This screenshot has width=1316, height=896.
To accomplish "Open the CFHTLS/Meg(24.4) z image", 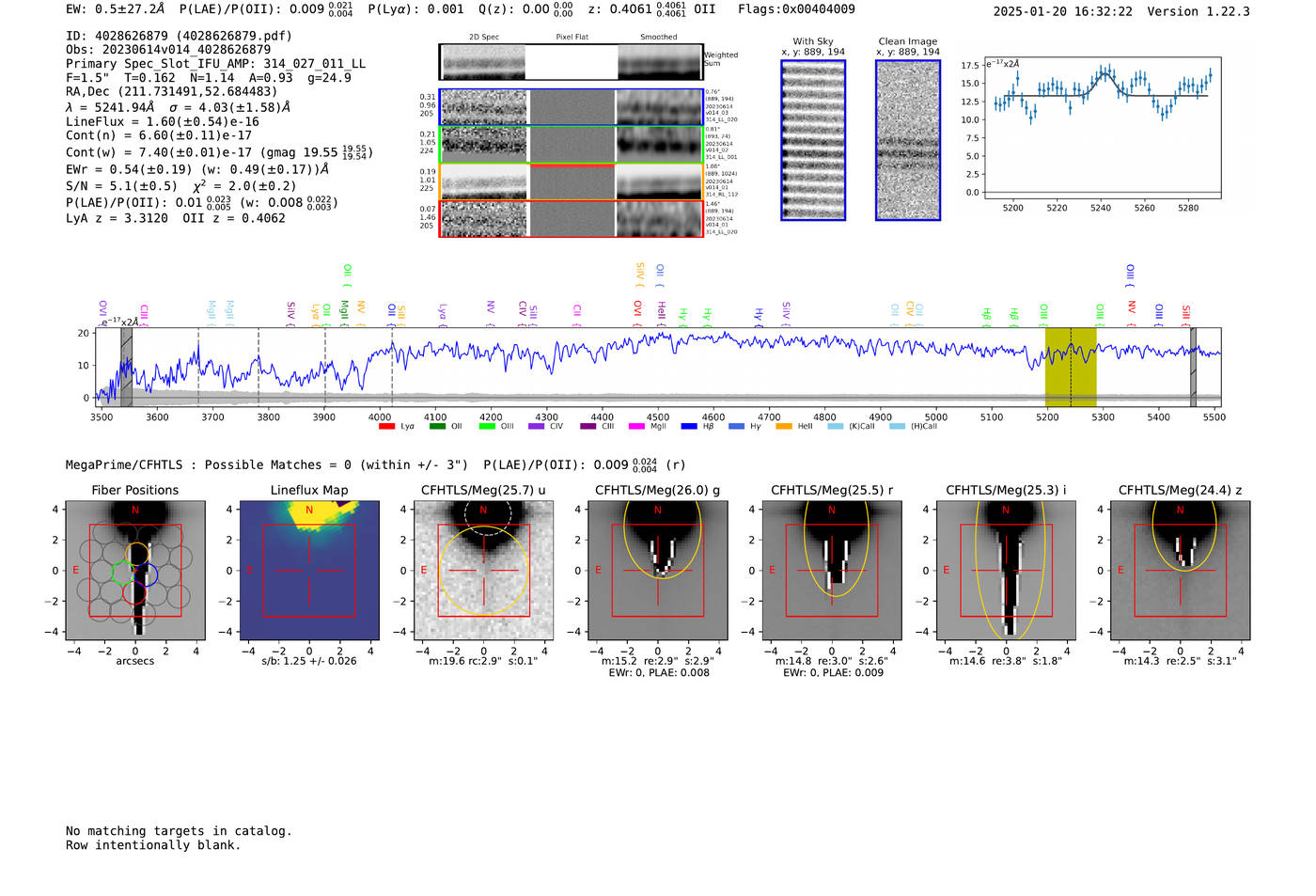I will pos(1180,570).
